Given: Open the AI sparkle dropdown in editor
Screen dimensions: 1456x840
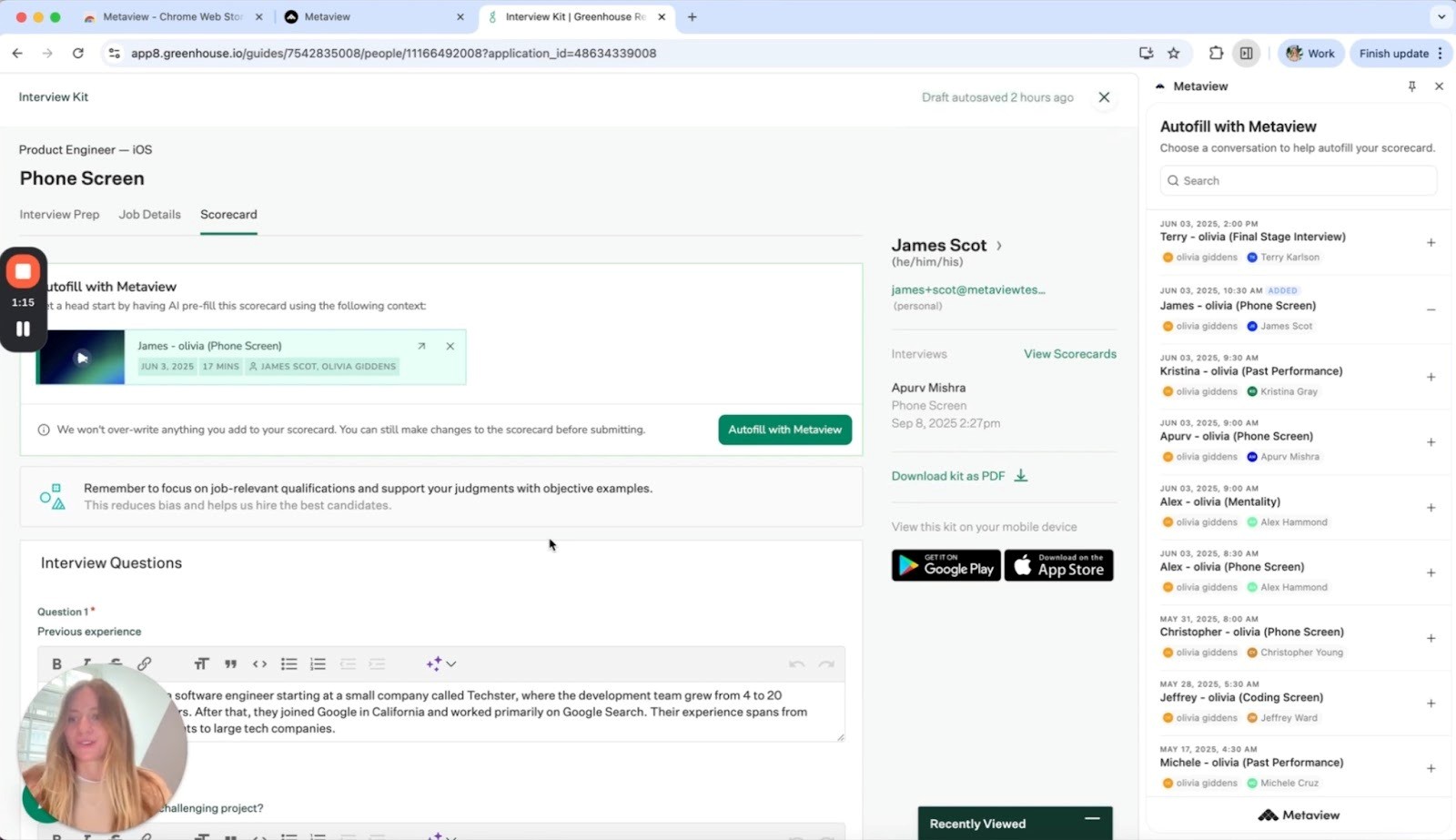Looking at the screenshot, I should (x=440, y=664).
